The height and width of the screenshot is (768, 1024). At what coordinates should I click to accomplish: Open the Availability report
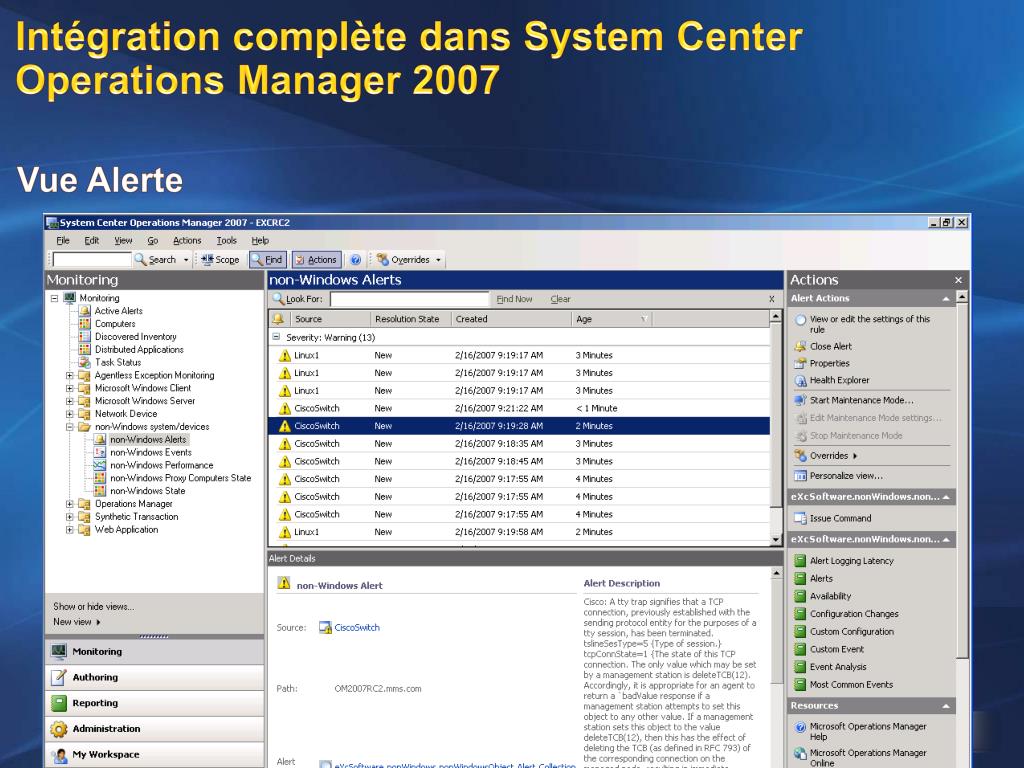(830, 596)
